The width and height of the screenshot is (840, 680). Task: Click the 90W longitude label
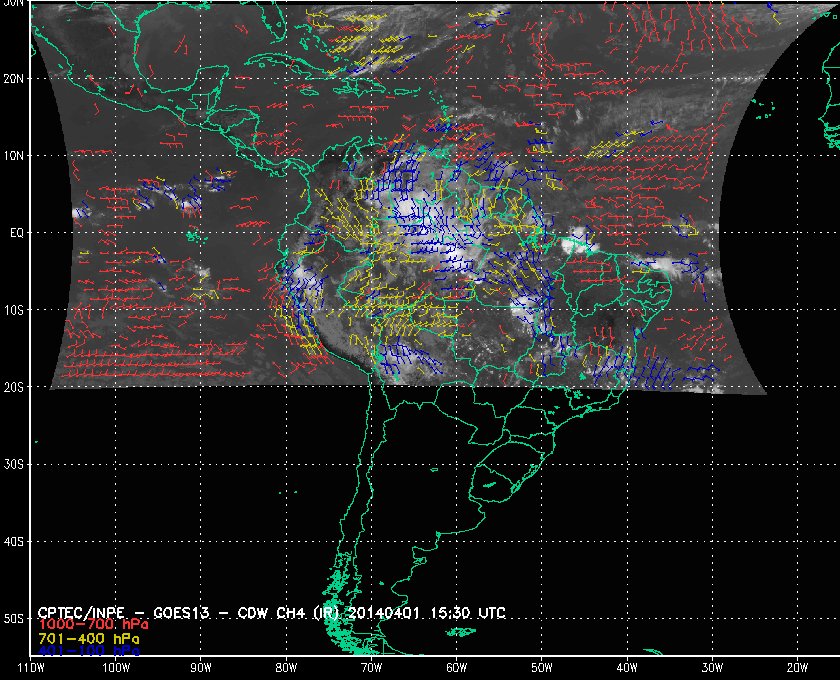pyautogui.click(x=201, y=668)
